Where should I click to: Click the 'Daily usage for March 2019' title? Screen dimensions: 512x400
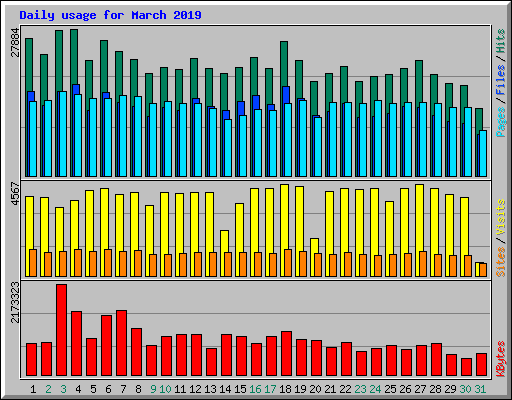pos(110,15)
